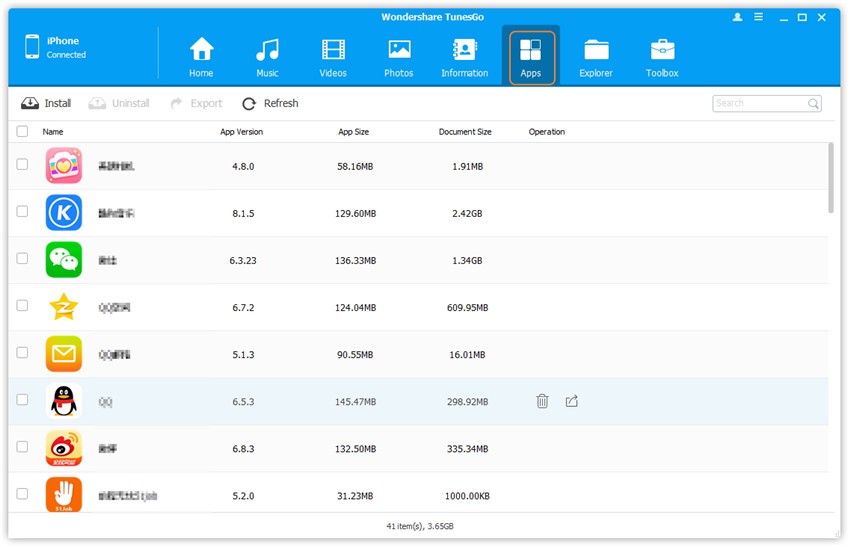Go to the Photos section
Viewport: 850px width, 547px height.
click(399, 57)
